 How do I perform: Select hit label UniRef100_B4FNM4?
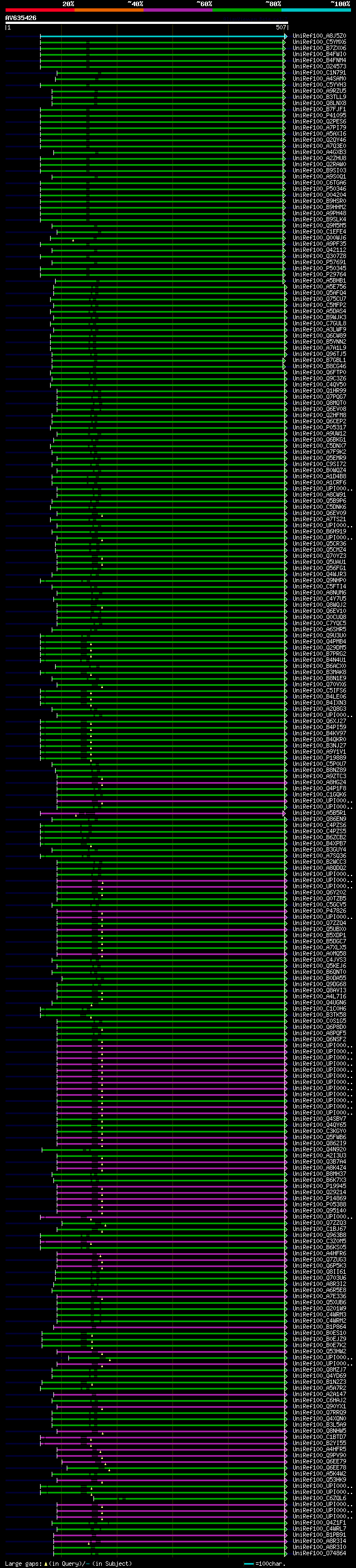click(319, 60)
